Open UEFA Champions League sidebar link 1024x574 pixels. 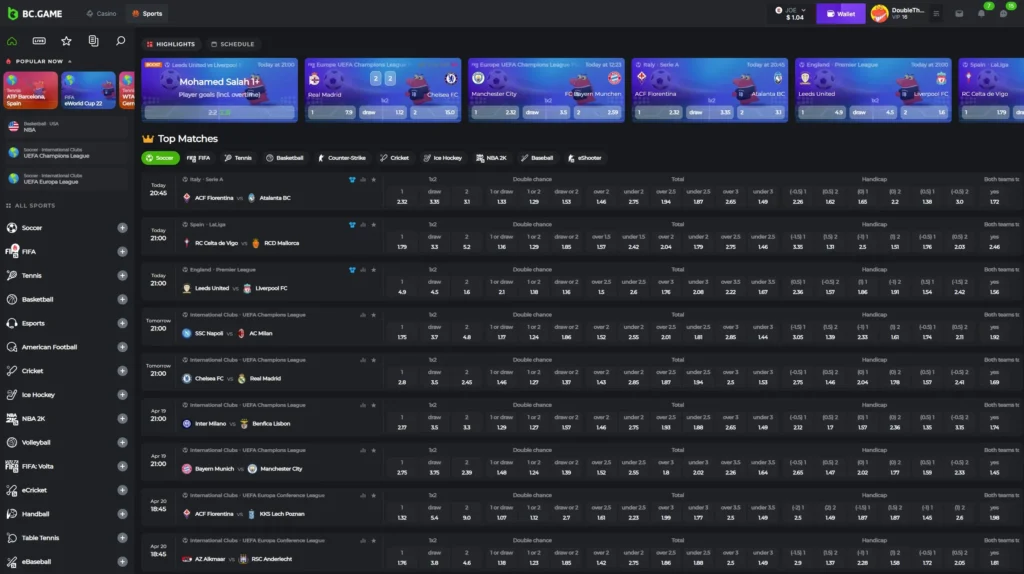(67, 153)
